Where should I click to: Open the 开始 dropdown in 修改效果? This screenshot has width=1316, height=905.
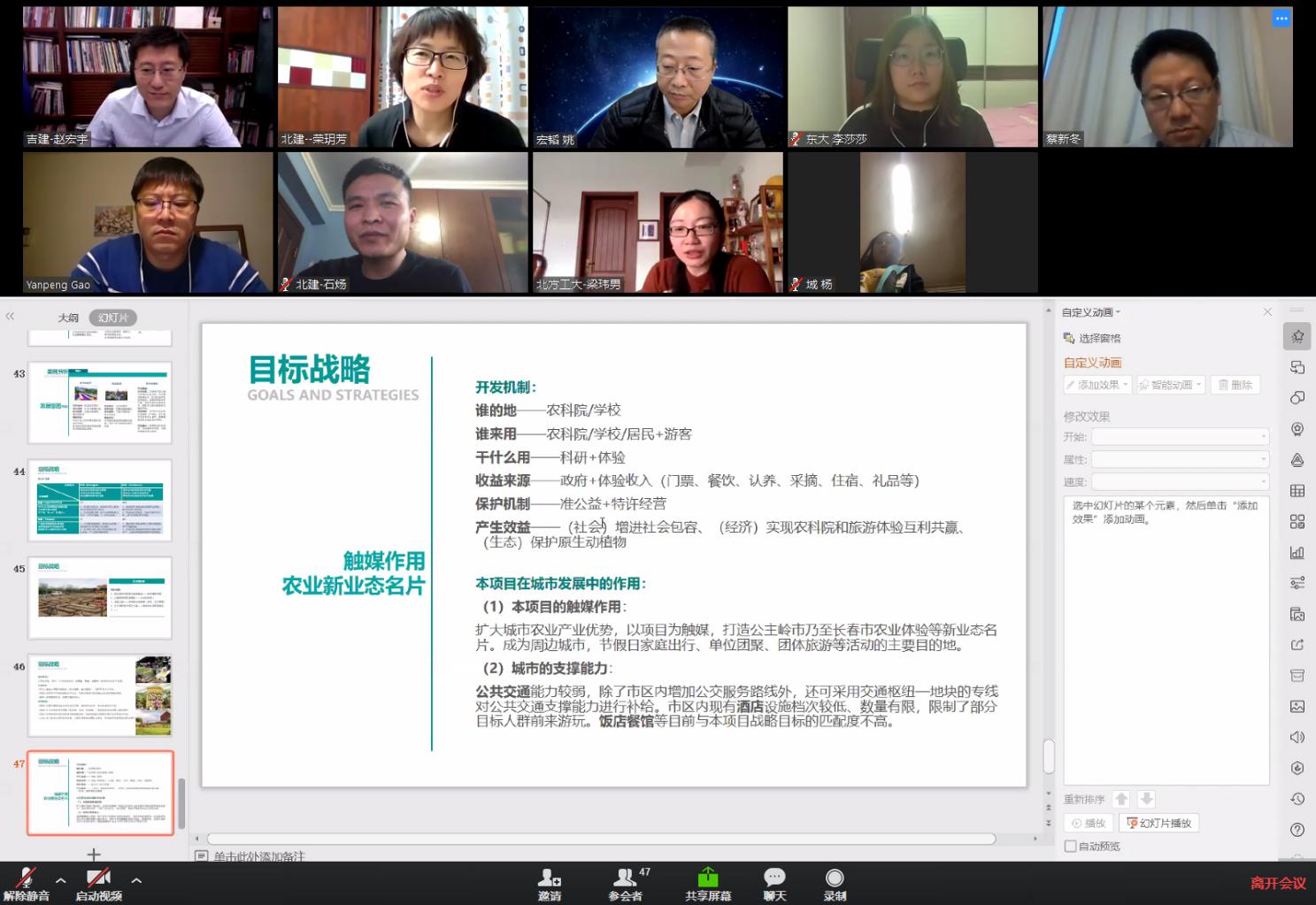coord(1180,437)
